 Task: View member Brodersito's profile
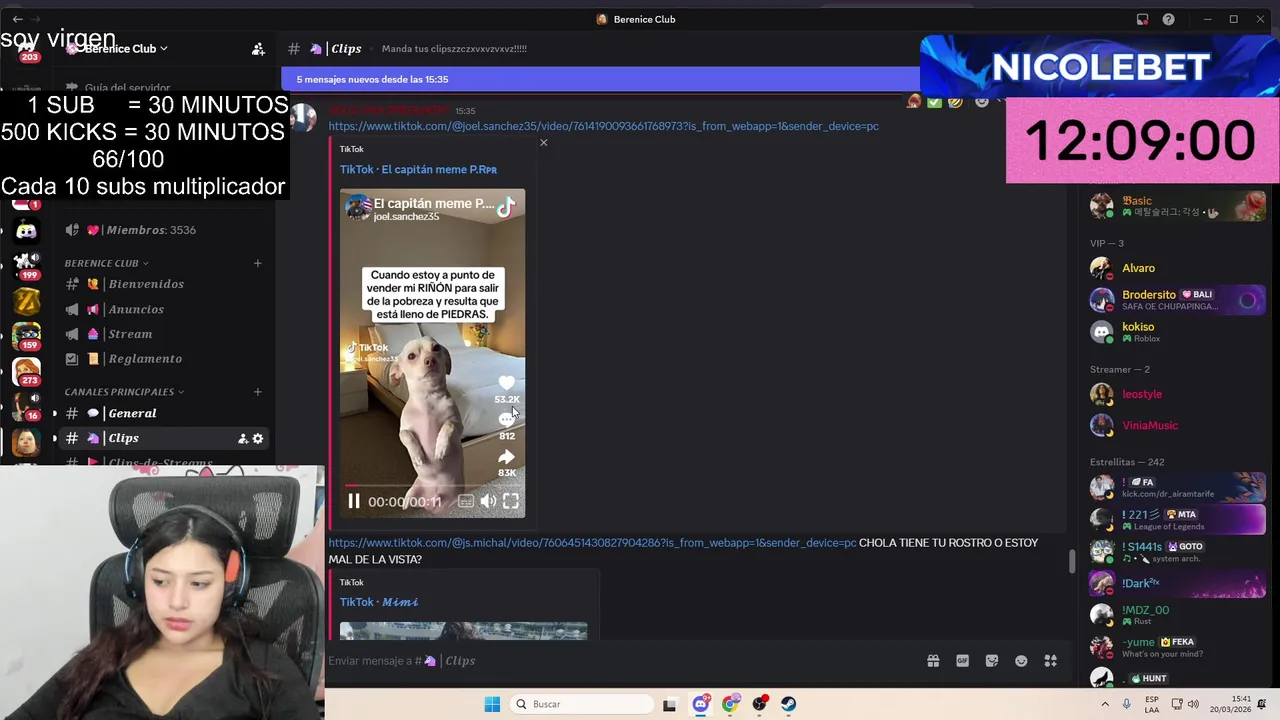(x=1175, y=300)
